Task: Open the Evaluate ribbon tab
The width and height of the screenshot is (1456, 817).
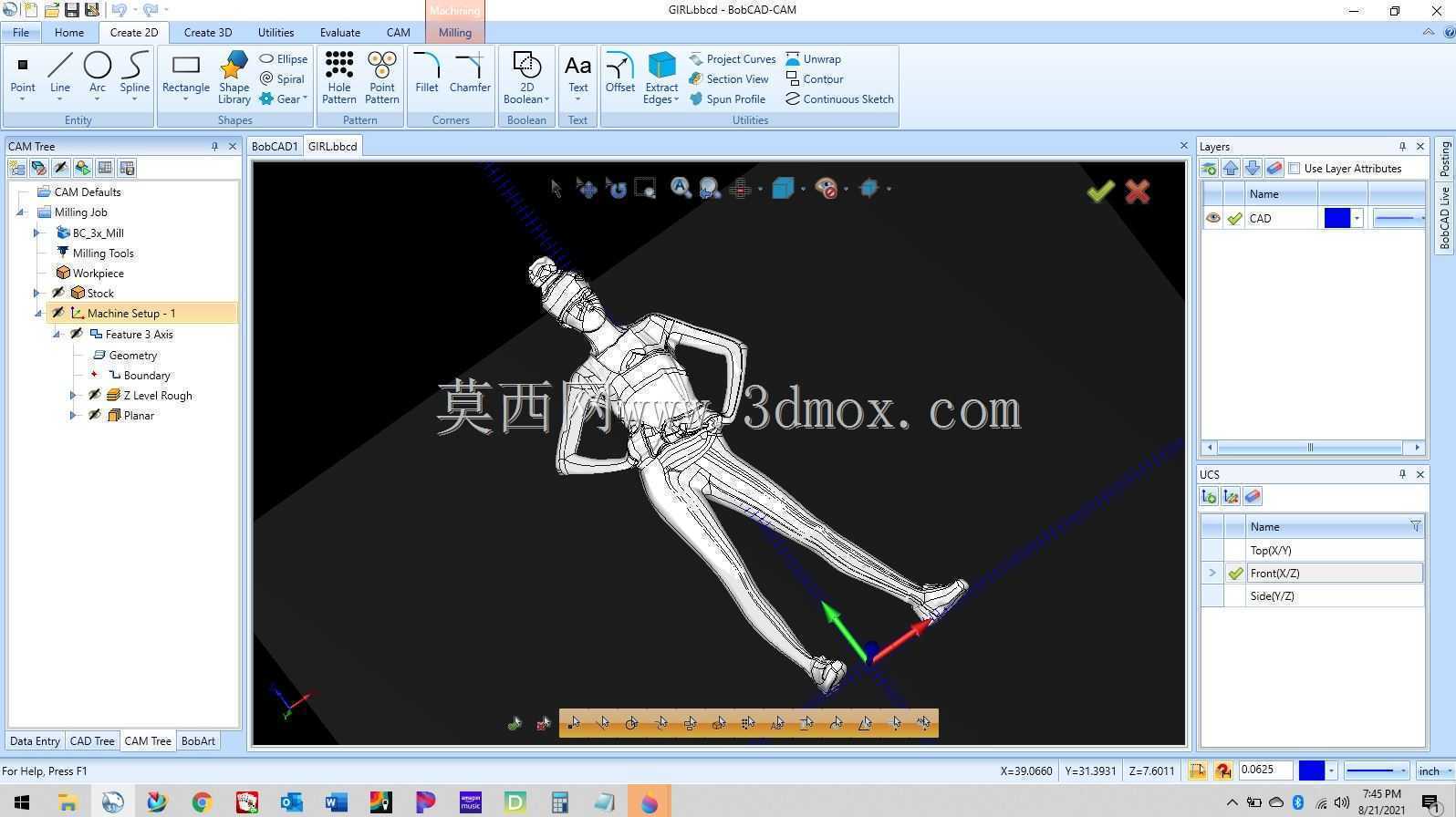Action: (340, 32)
